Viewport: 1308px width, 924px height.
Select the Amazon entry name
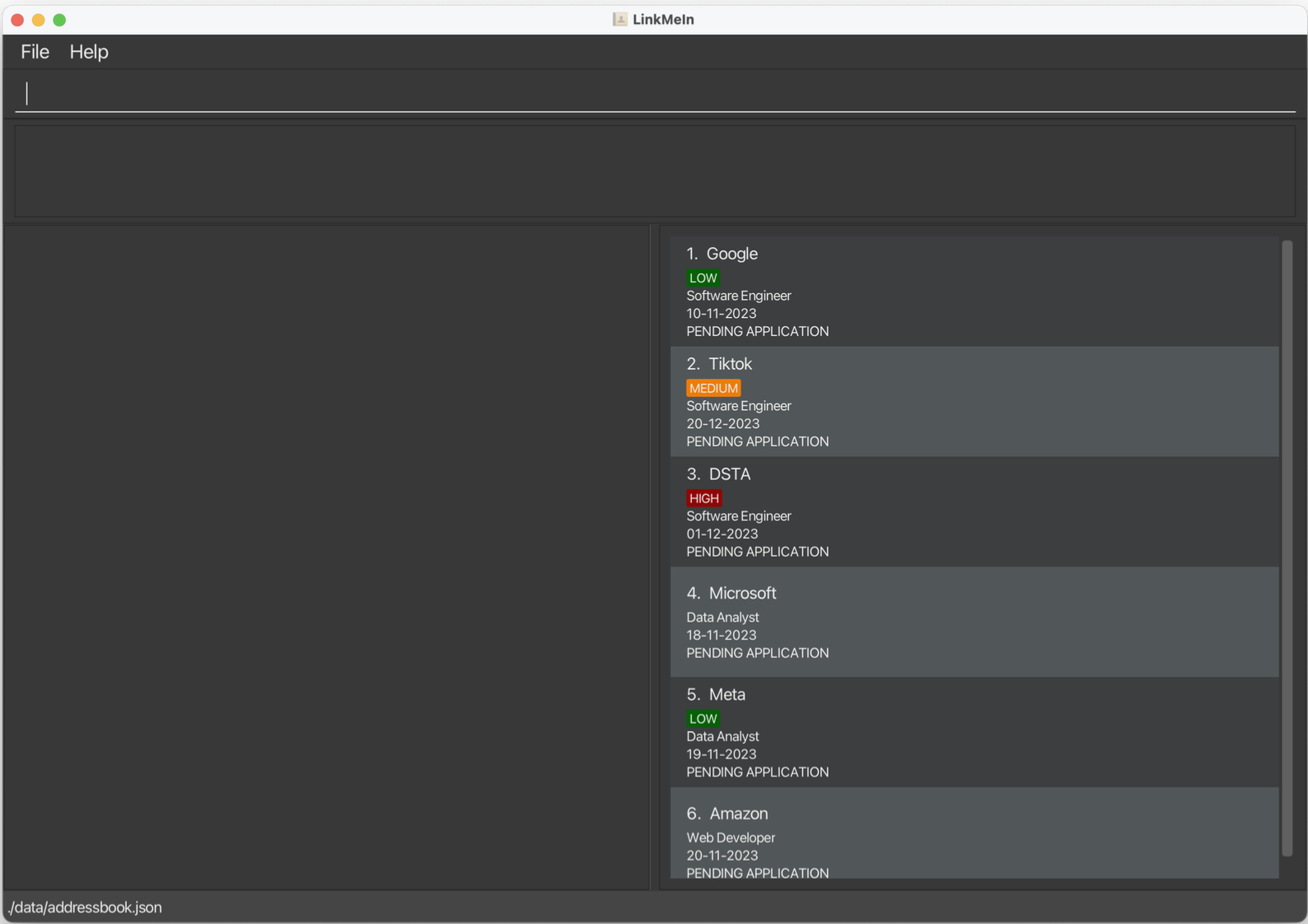pyautogui.click(x=739, y=814)
